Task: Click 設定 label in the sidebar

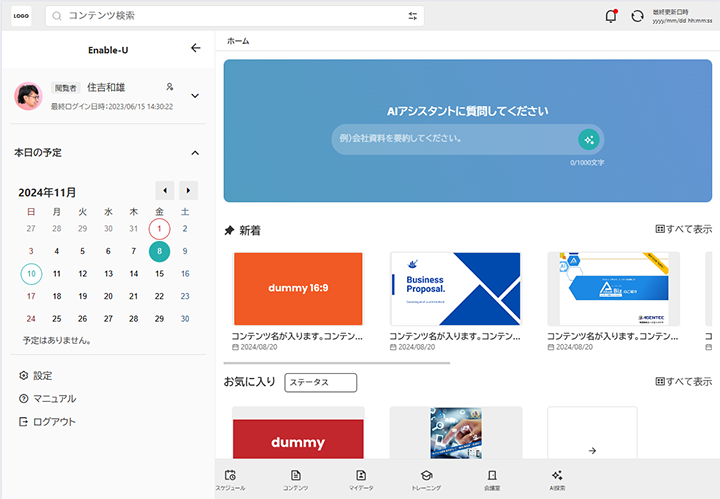Action: point(43,376)
